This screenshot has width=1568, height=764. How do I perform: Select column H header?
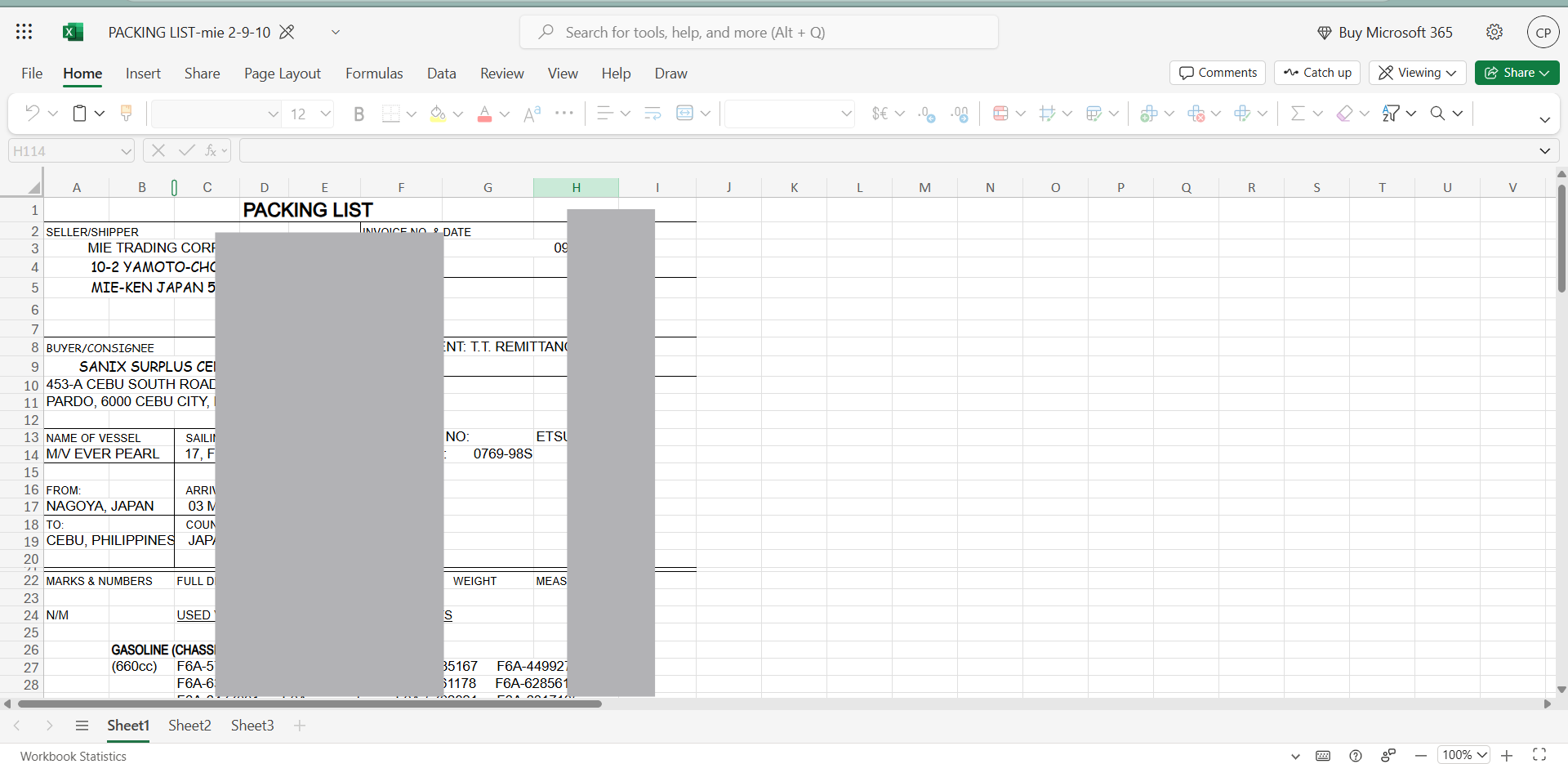576,187
